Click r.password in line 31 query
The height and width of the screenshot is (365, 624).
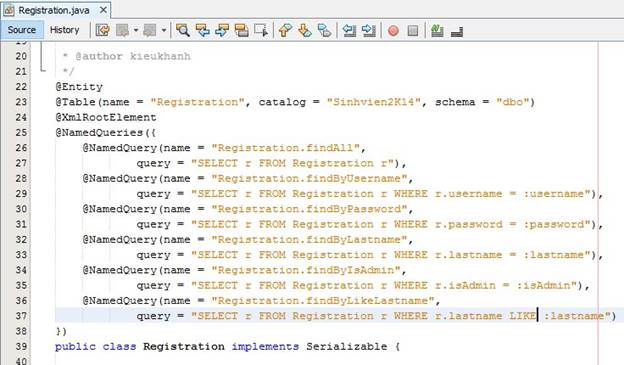point(468,224)
